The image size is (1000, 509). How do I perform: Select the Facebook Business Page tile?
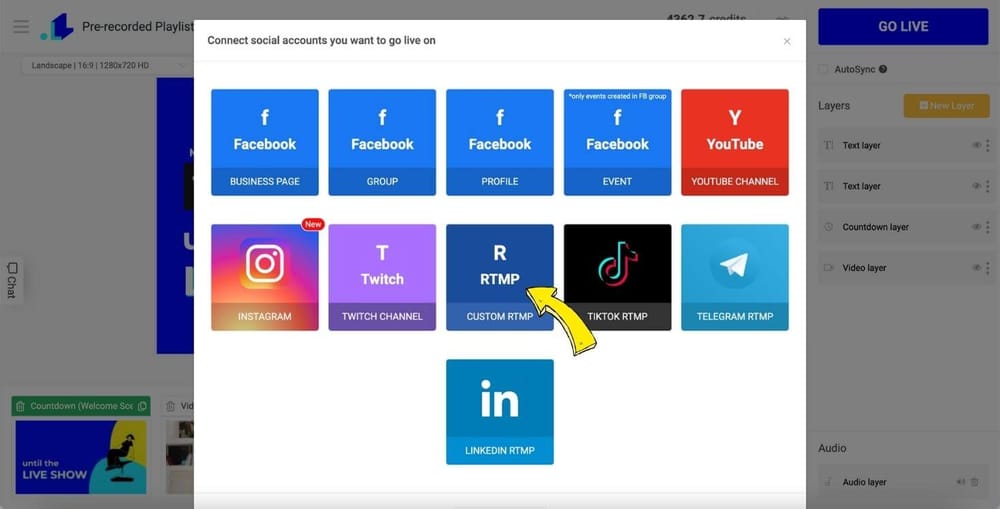pyautogui.click(x=265, y=143)
